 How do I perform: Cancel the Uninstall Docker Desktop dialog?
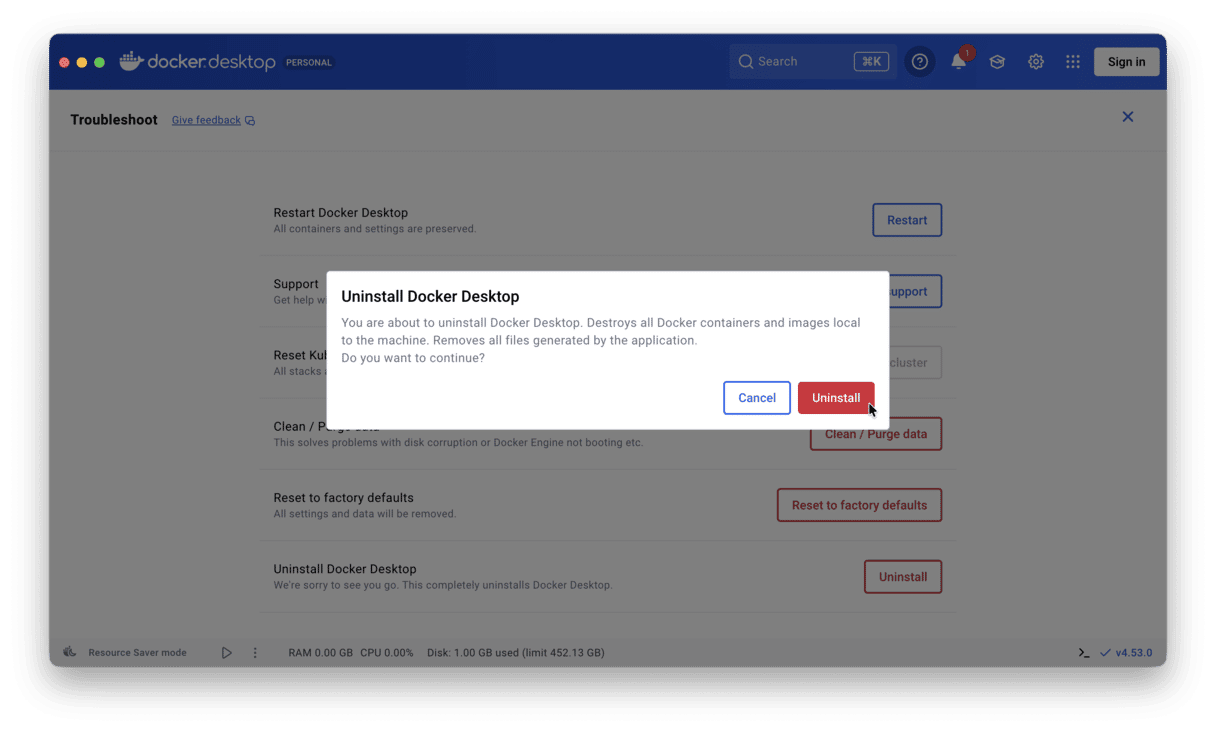point(757,397)
